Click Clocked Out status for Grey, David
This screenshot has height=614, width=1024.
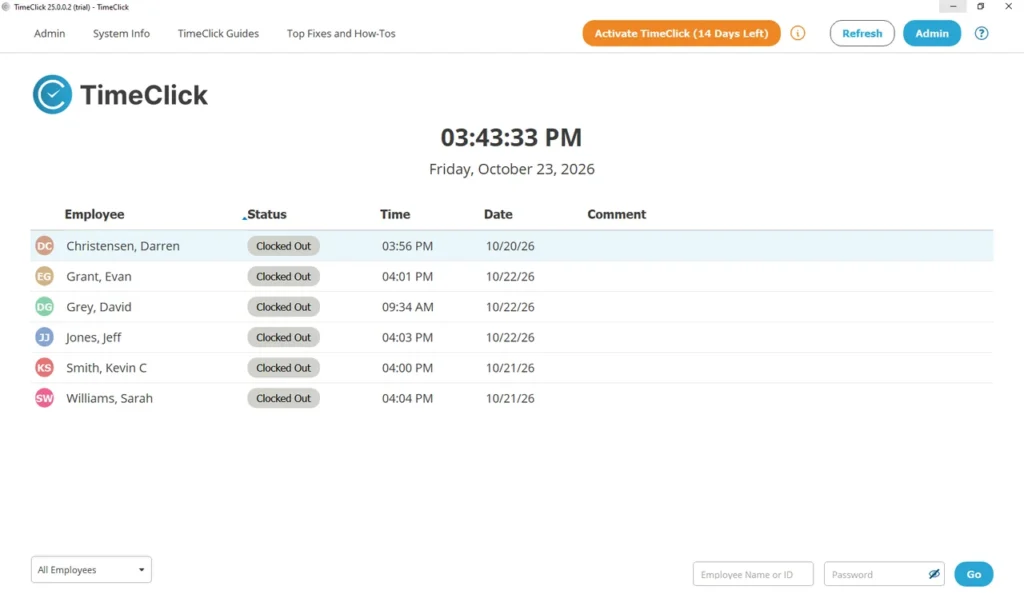click(x=283, y=307)
